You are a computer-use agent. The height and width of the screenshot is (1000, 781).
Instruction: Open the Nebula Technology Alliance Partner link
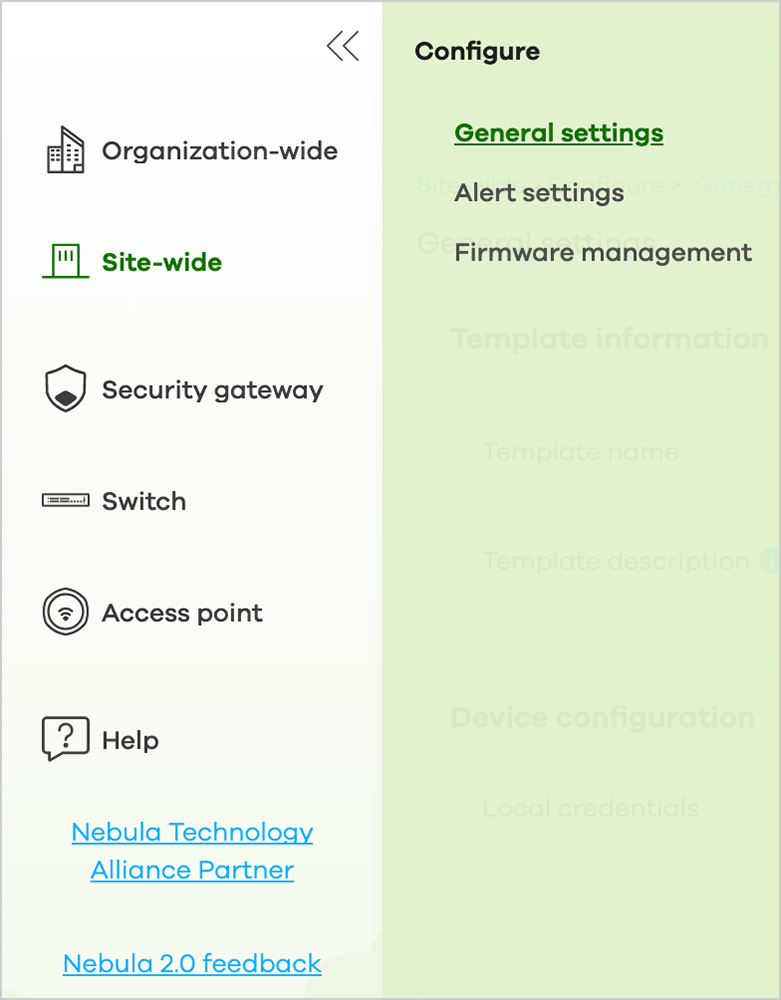192,851
